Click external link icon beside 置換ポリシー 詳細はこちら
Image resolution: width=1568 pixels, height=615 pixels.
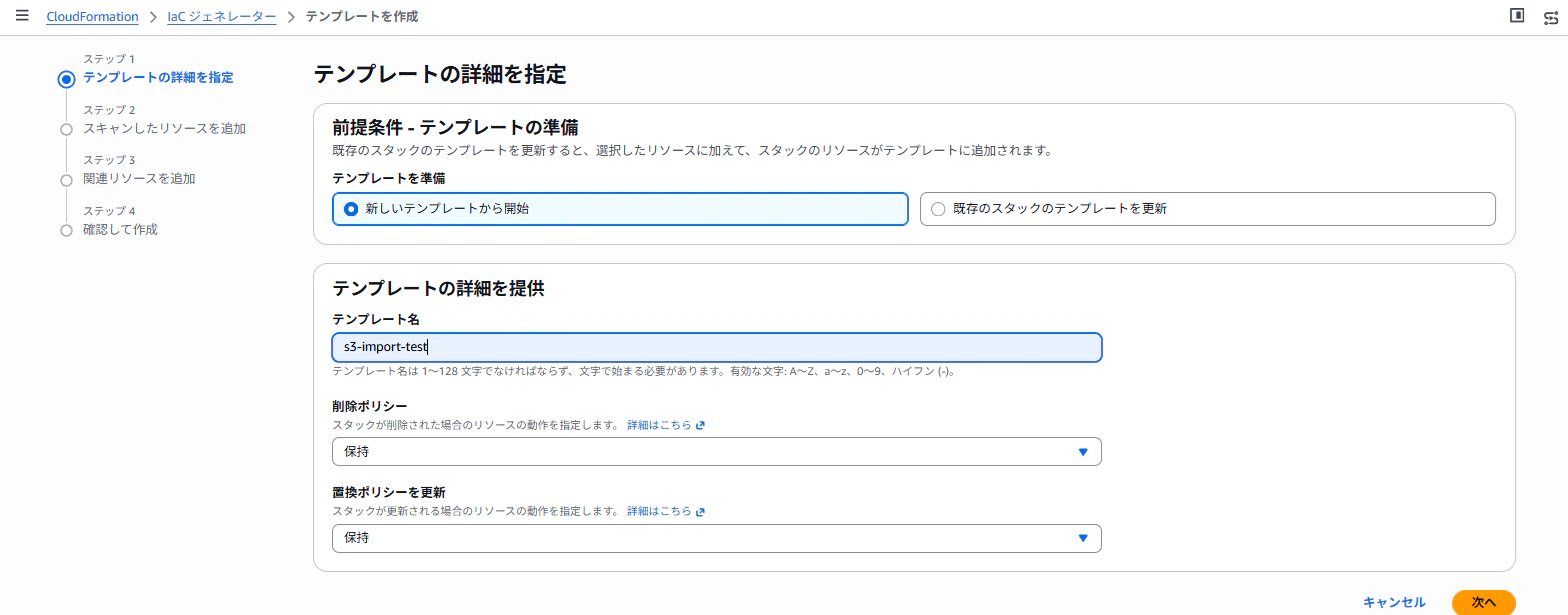[x=700, y=512]
